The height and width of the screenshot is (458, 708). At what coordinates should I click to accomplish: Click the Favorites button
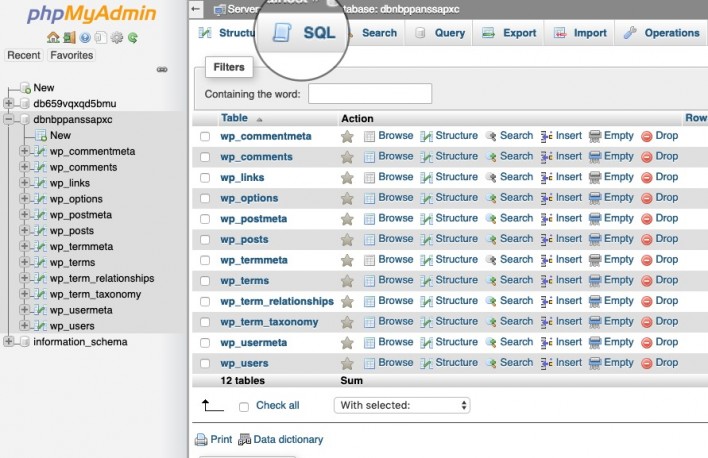pos(72,55)
